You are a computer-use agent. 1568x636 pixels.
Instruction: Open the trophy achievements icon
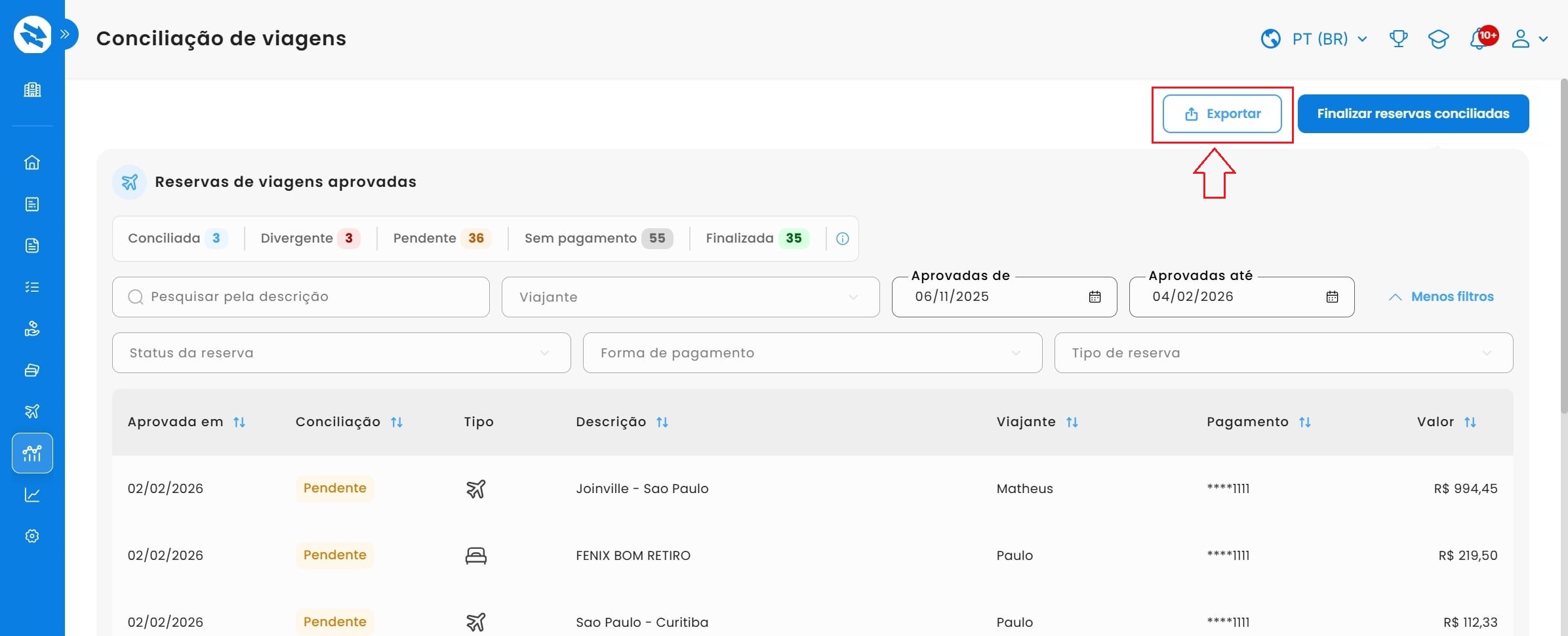tap(1398, 39)
